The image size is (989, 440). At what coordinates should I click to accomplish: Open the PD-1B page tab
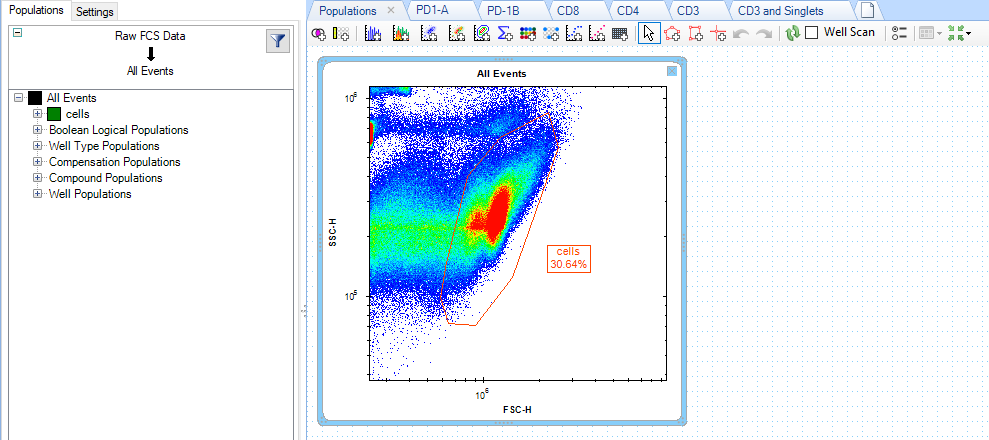[x=504, y=11]
